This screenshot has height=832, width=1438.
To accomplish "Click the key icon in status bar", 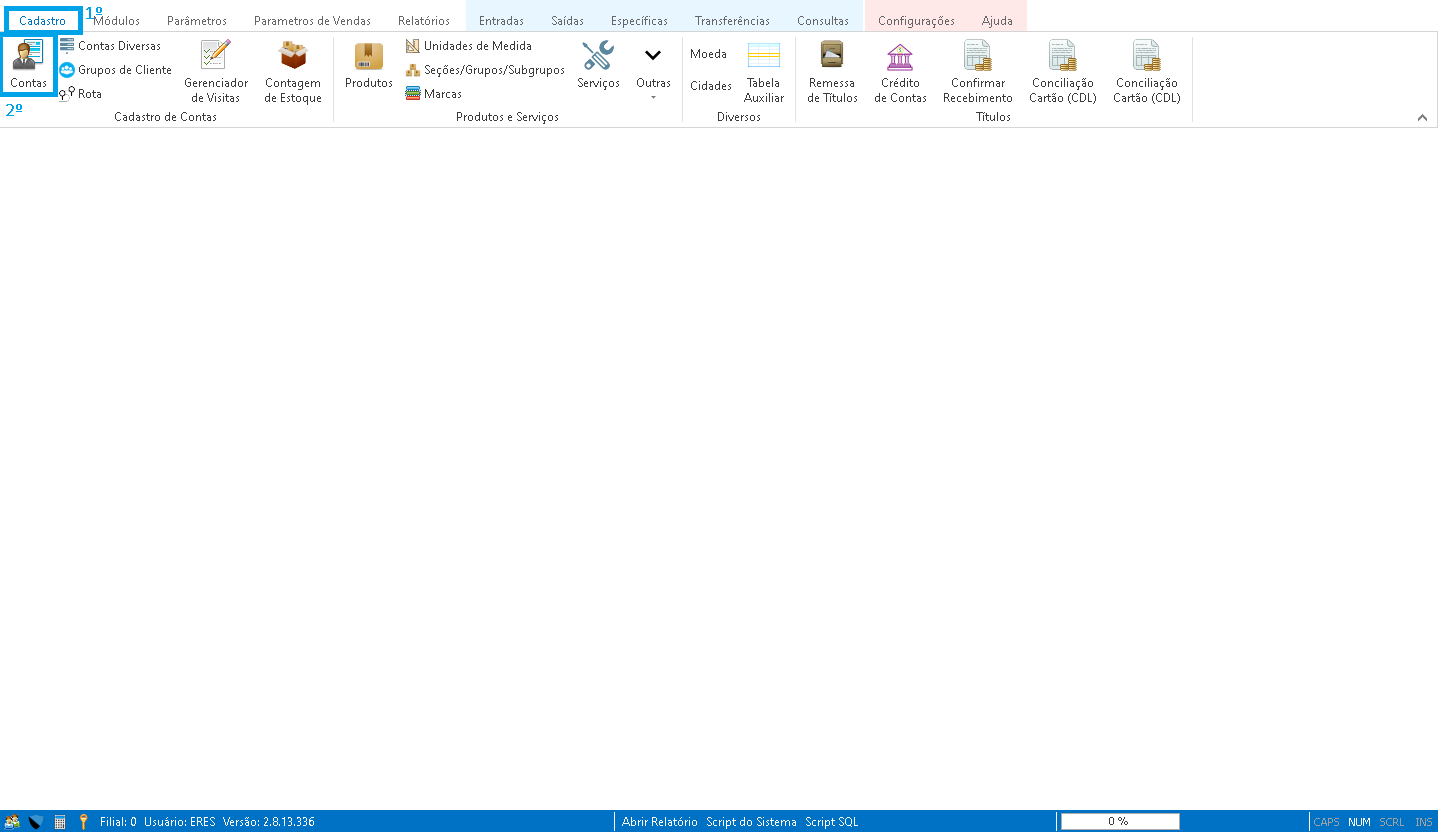I will [x=84, y=822].
